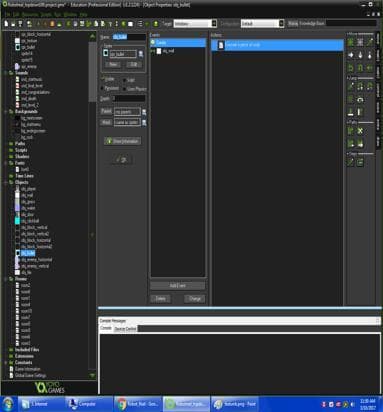Select the Wrap Screen action icon
The width and height of the screenshot is (383, 412).
pos(360,99)
